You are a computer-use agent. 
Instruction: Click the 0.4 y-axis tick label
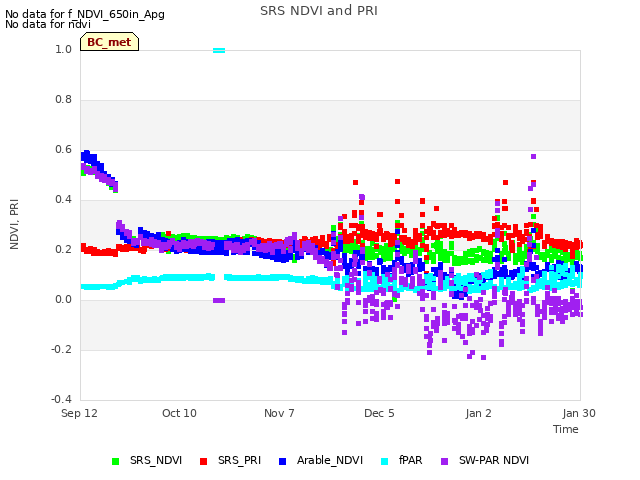pyautogui.click(x=64, y=200)
